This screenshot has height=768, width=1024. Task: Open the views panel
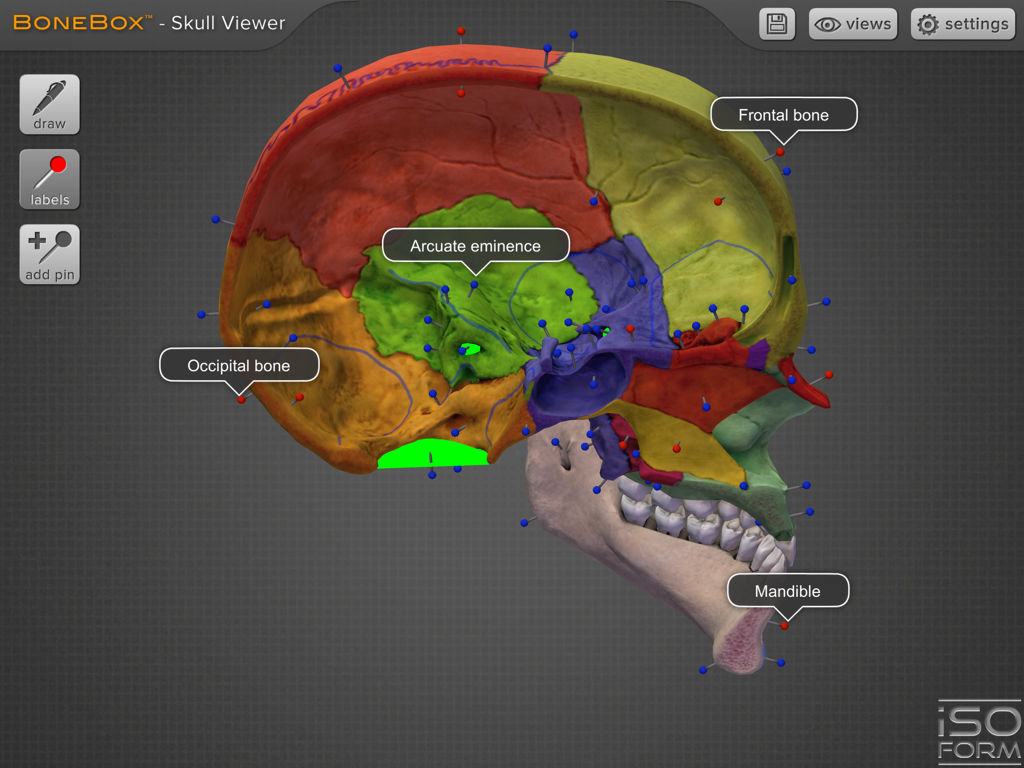pyautogui.click(x=852, y=24)
